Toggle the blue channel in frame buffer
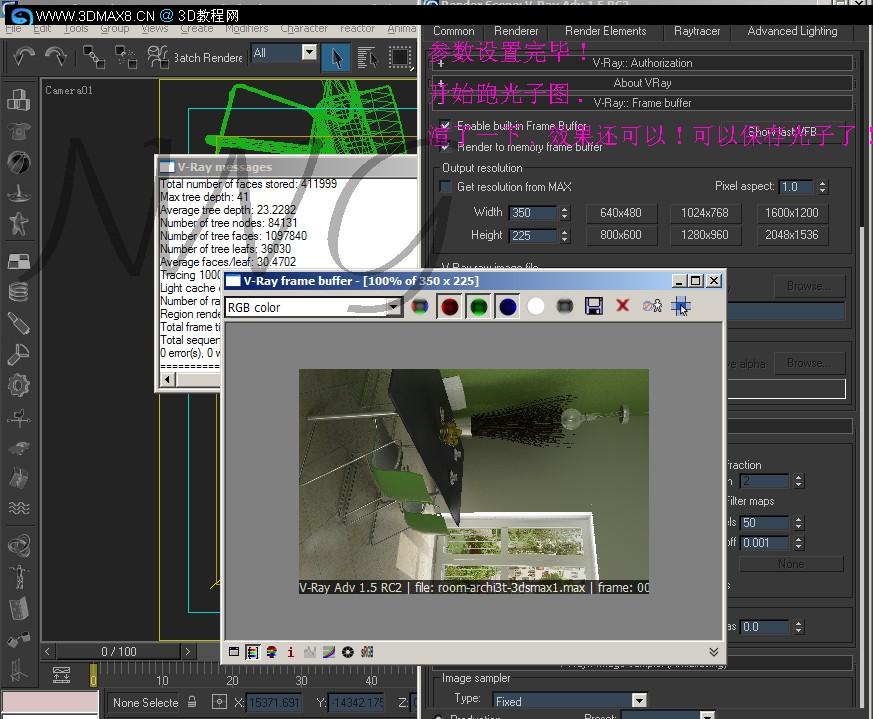Image resolution: width=873 pixels, height=719 pixels. point(507,306)
